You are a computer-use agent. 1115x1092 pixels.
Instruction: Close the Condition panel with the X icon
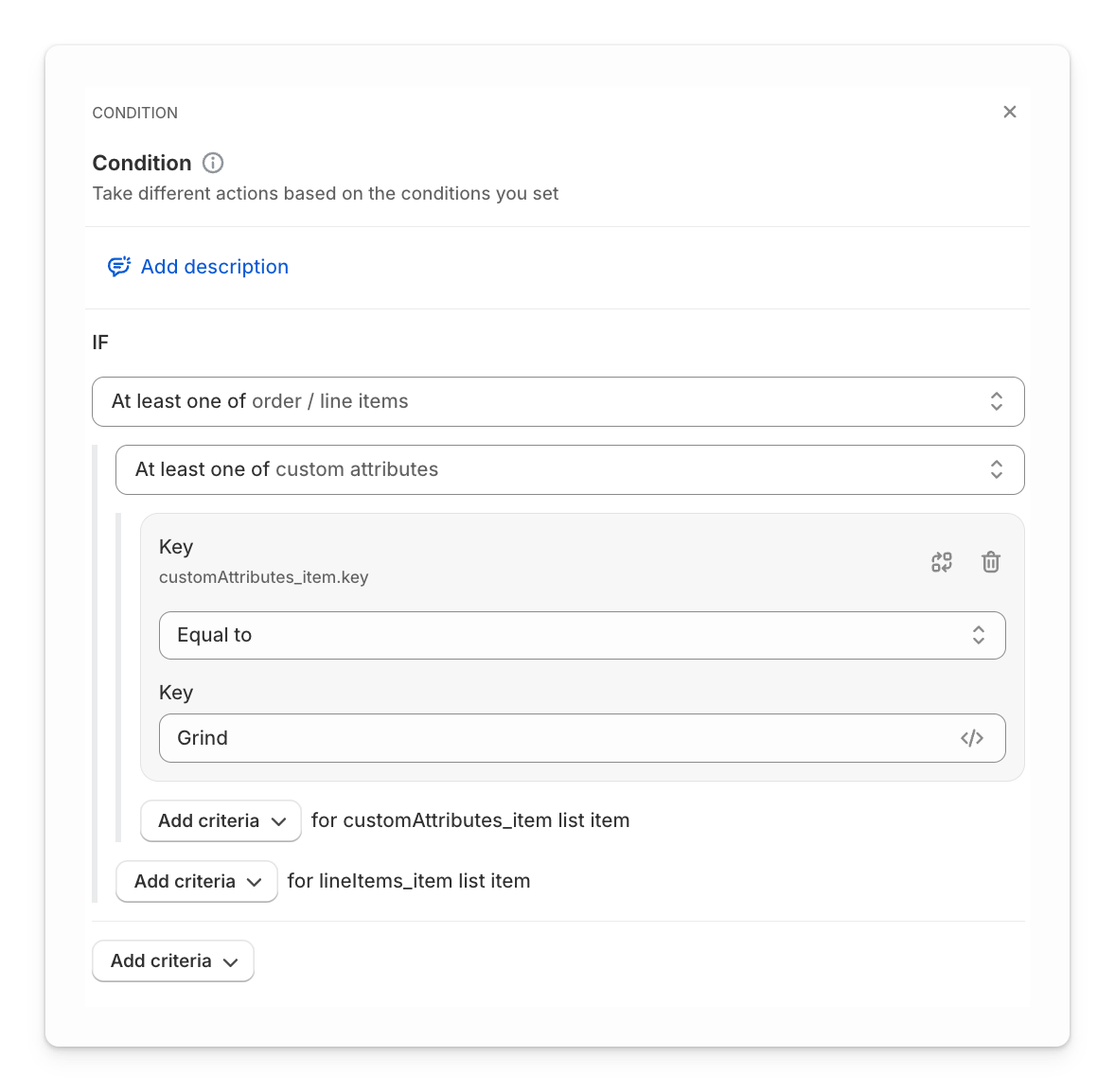click(1009, 112)
